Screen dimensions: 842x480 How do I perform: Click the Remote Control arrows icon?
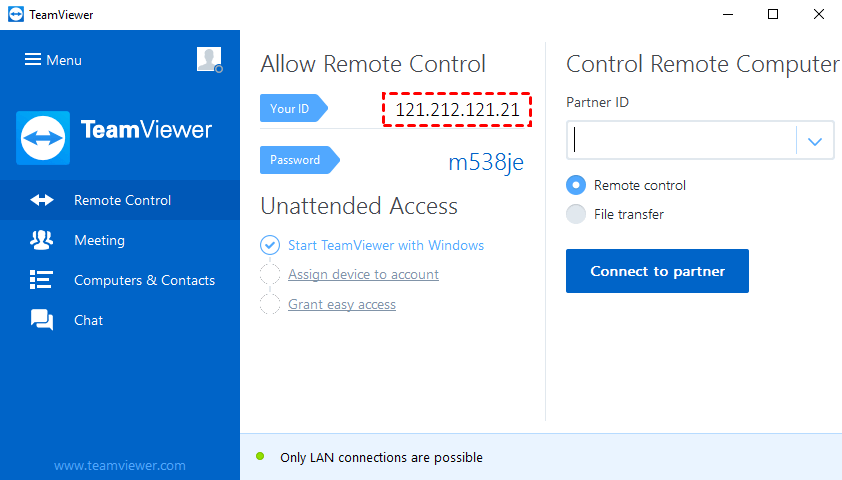pos(42,200)
